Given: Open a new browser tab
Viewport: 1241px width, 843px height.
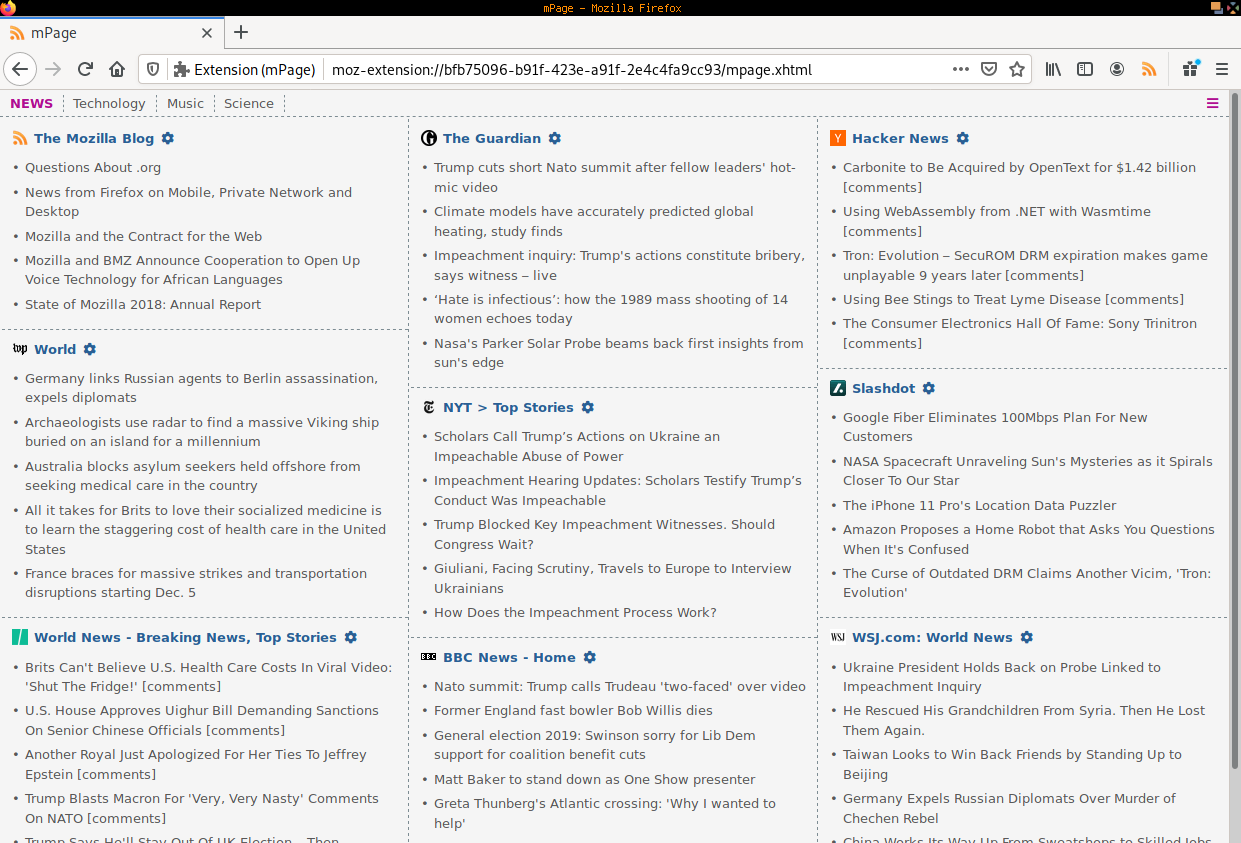Looking at the screenshot, I should (241, 32).
